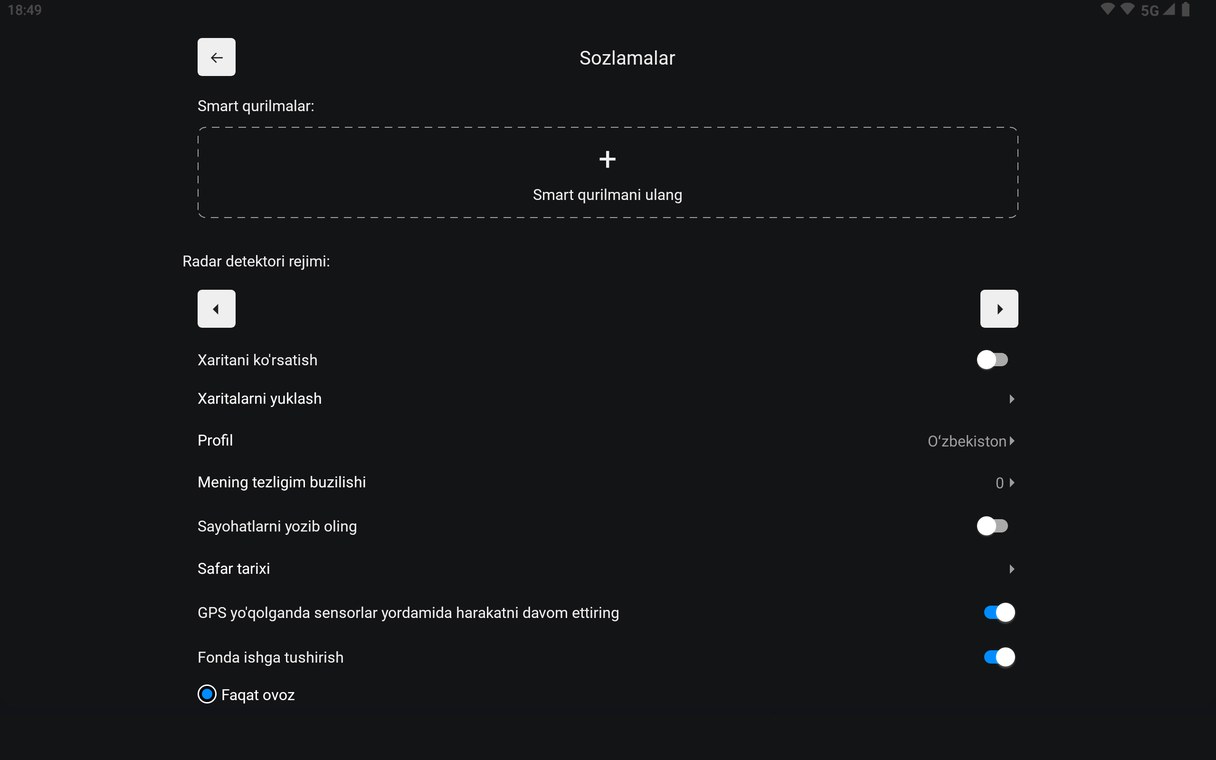The height and width of the screenshot is (760, 1216).
Task: Open Safar tarixi arrow
Action: 1011,569
